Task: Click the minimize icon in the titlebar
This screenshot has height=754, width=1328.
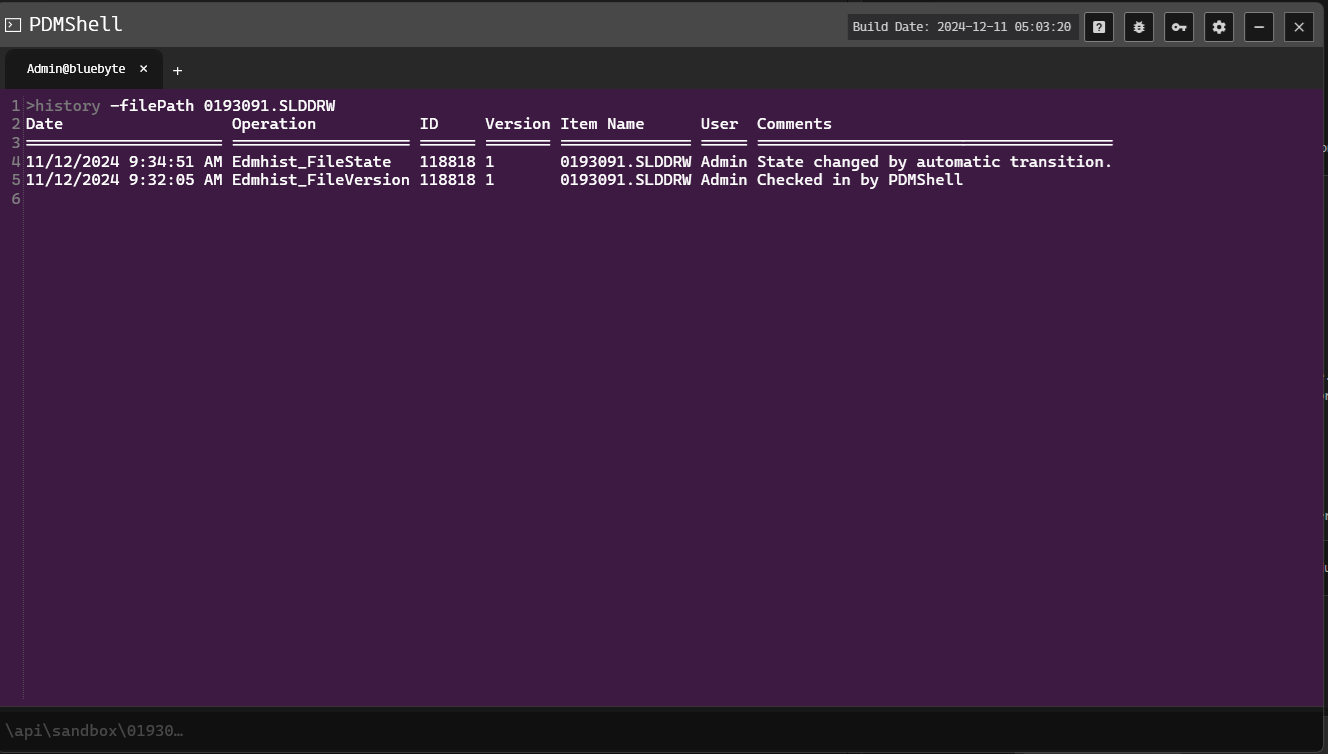Action: coord(1258,27)
